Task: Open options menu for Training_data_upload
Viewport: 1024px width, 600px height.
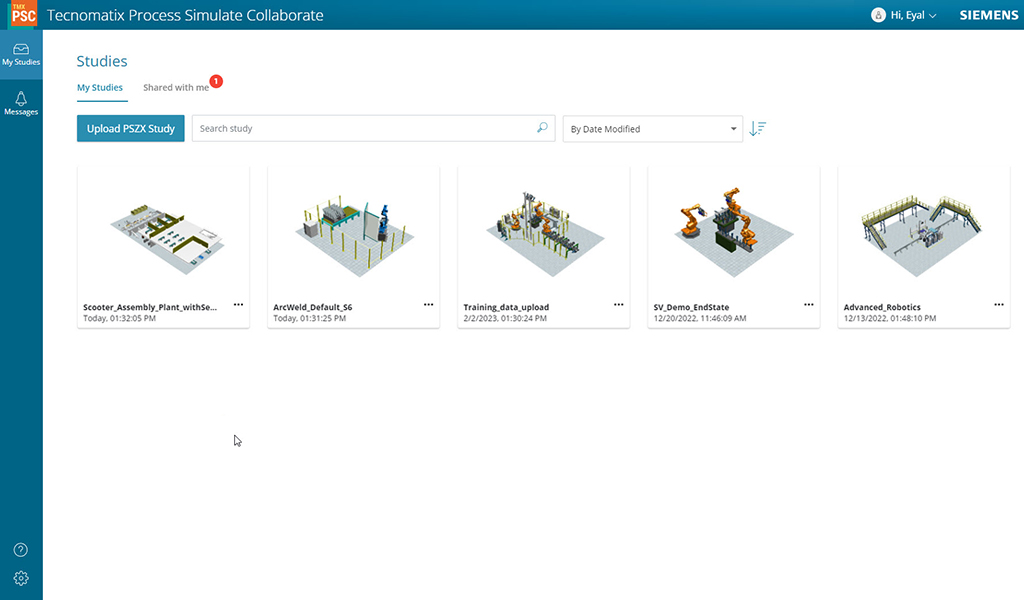Action: pos(618,305)
